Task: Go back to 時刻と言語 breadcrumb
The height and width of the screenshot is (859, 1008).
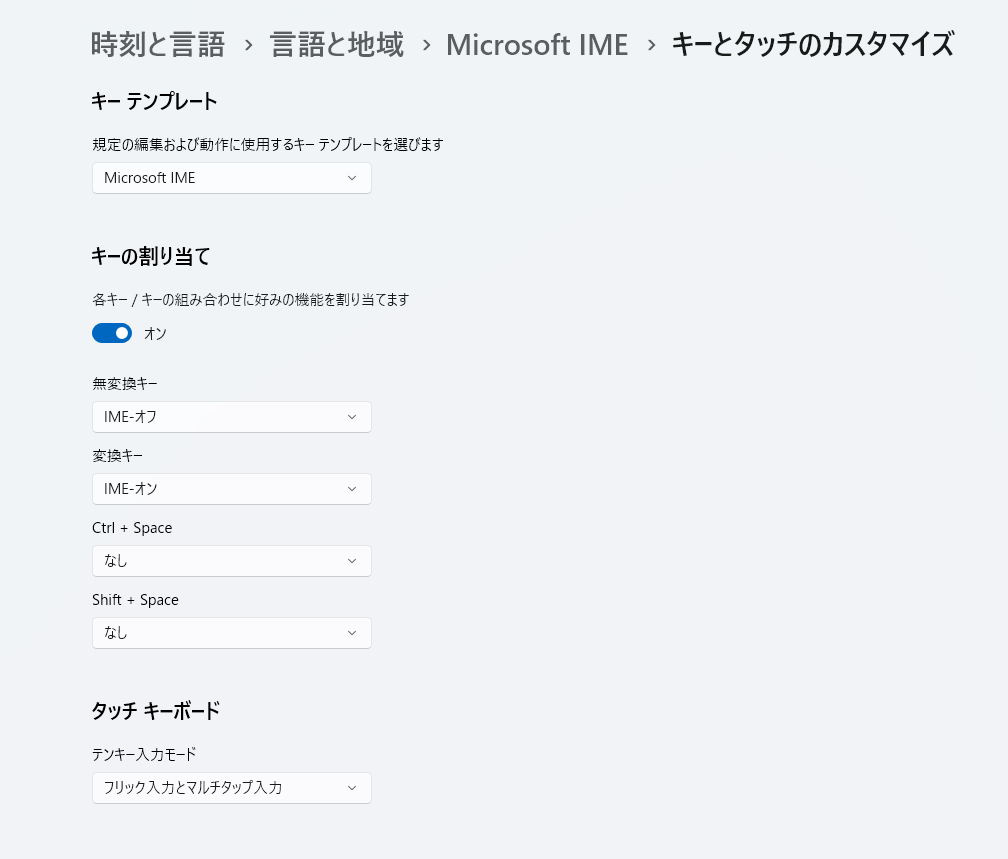Action: (x=158, y=45)
